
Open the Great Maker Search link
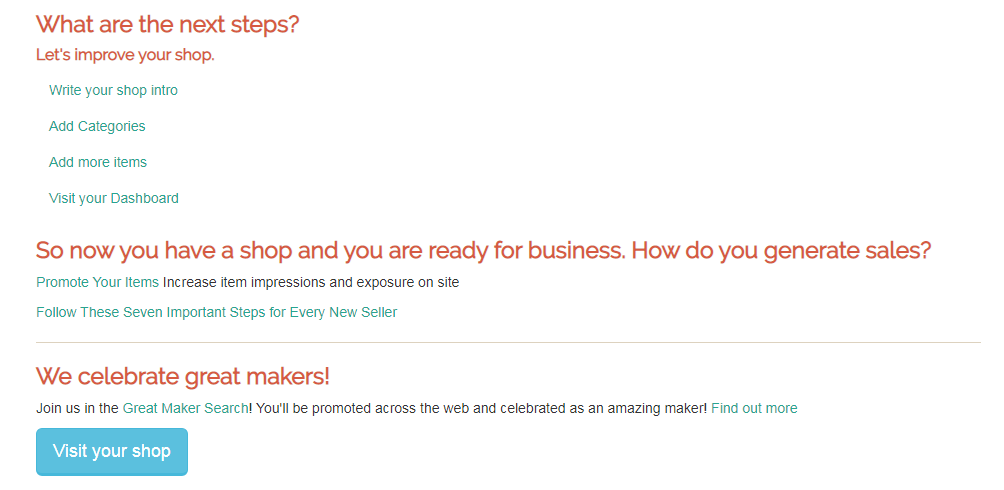pos(185,408)
